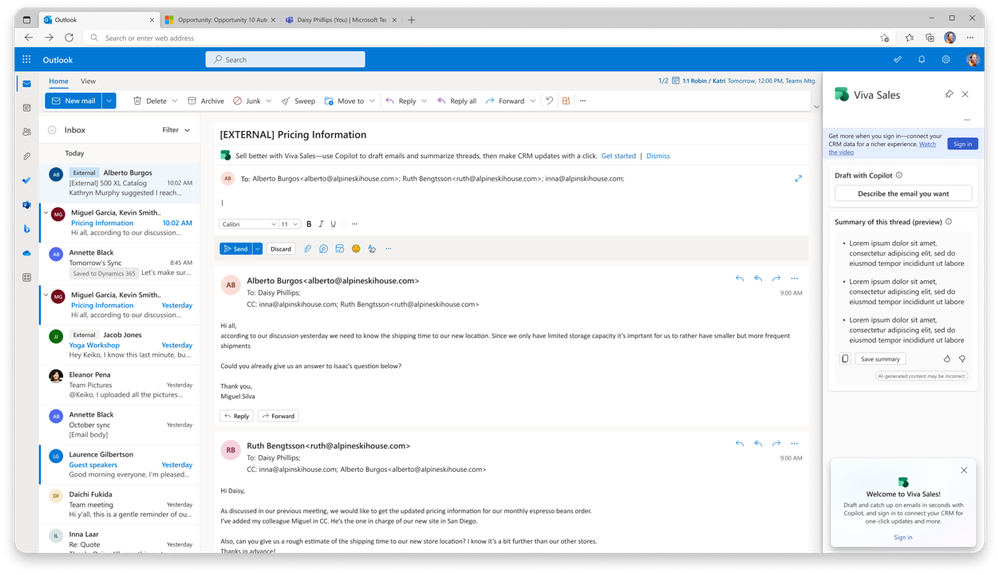
Task: Open the New mail dropdown arrow
Action: tap(109, 101)
